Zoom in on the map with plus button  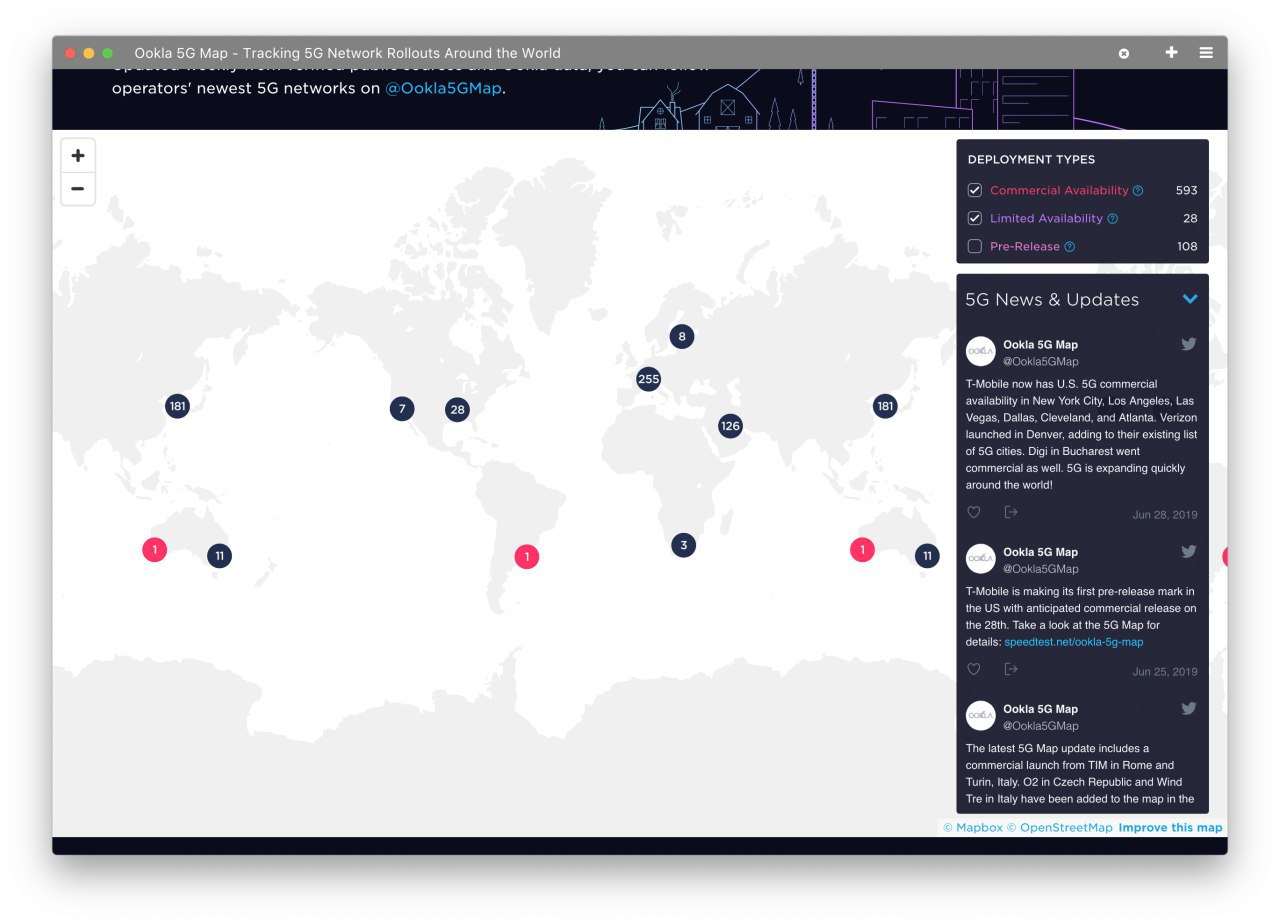(x=78, y=156)
